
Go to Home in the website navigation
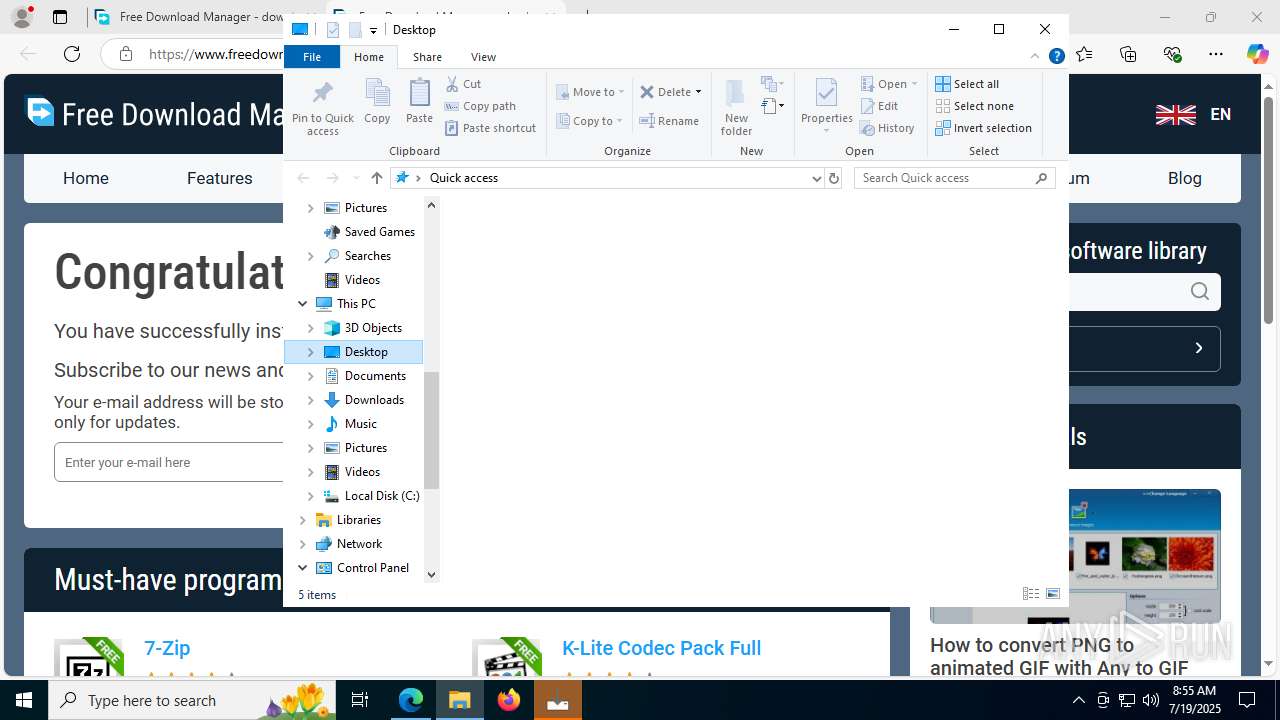click(x=86, y=178)
